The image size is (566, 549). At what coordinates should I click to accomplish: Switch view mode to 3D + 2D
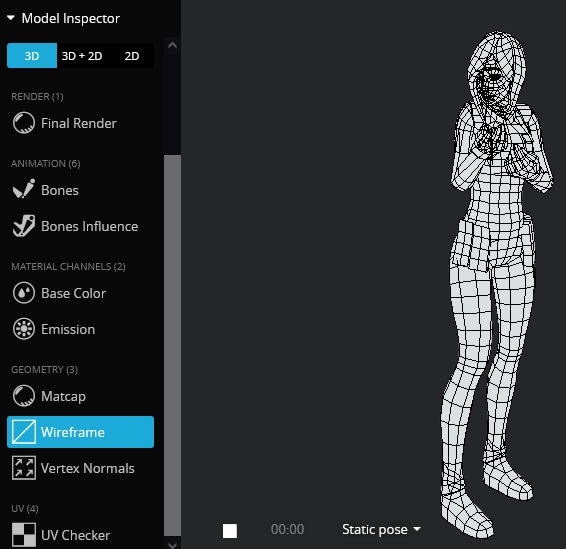coord(82,56)
